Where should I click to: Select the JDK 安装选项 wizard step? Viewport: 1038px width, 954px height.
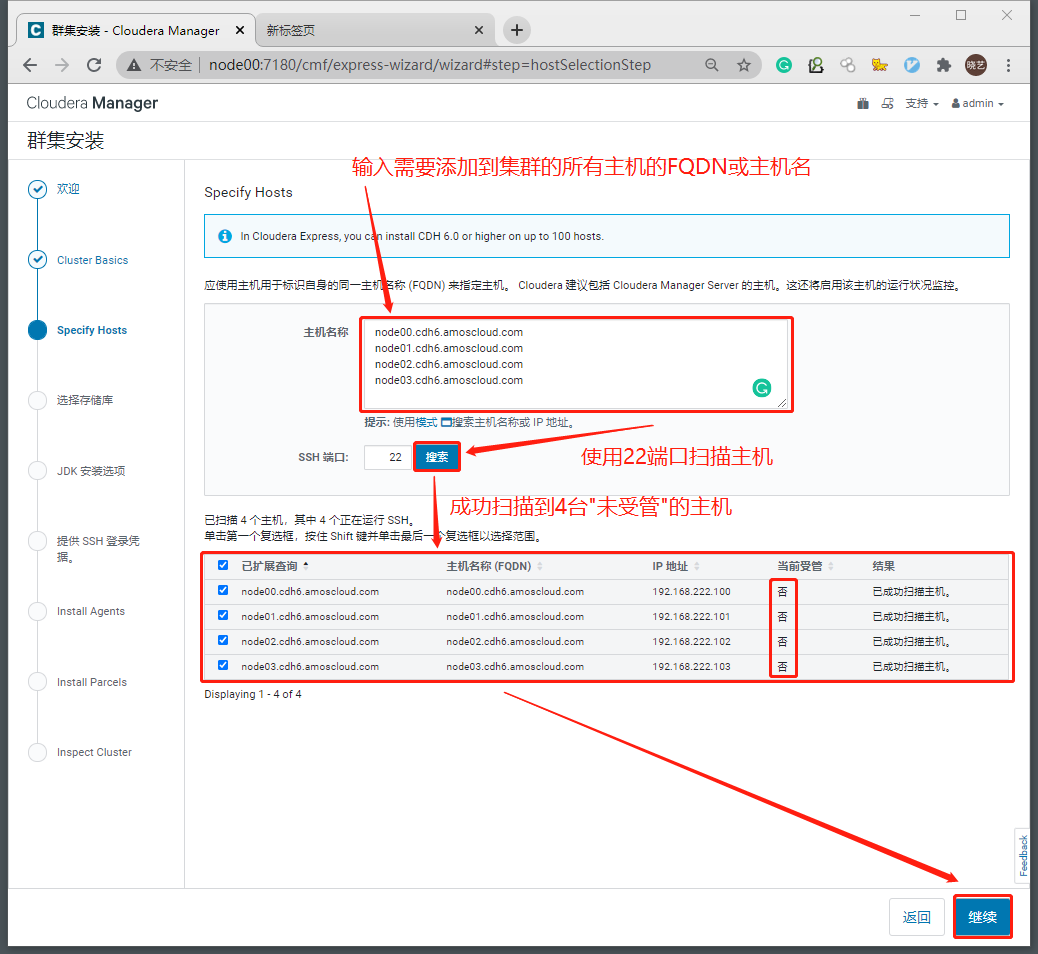[x=91, y=471]
